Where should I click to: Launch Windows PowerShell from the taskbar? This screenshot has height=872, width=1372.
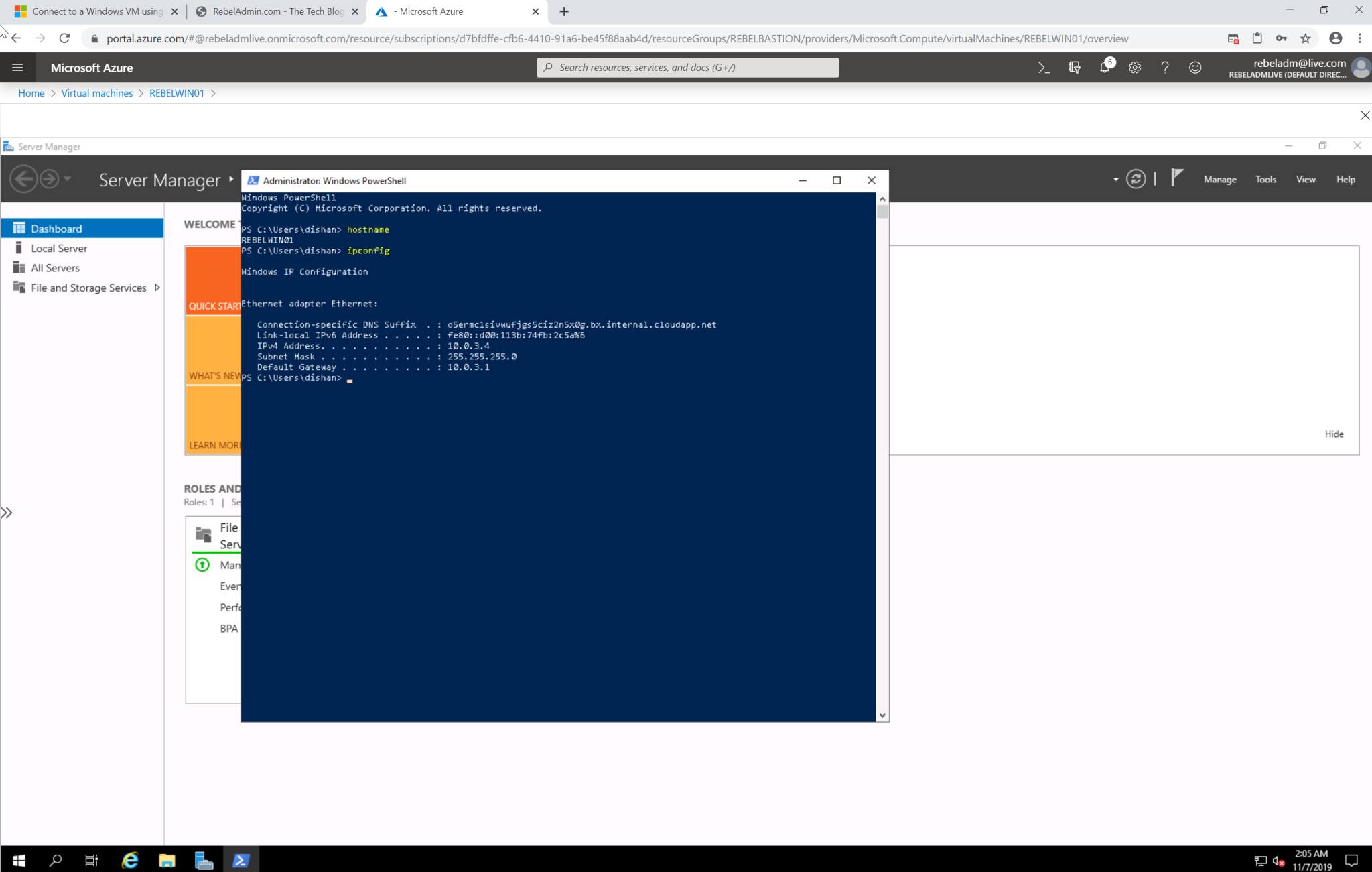tap(241, 859)
